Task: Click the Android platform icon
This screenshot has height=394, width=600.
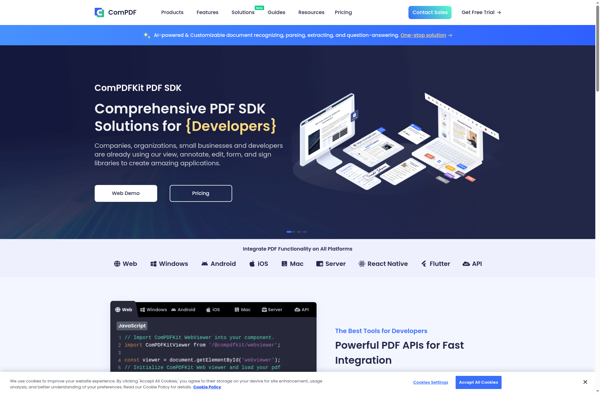Action: point(205,264)
